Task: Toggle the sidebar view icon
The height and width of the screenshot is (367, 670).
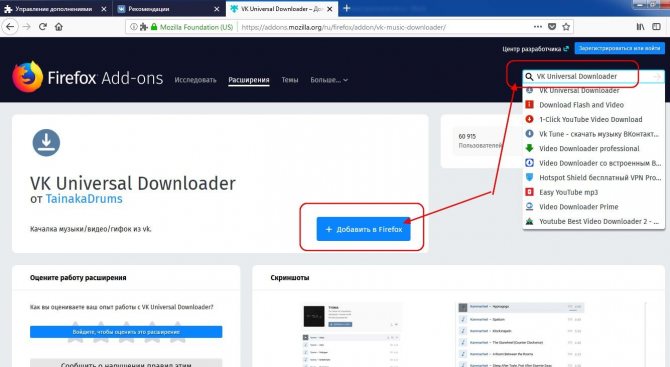Action: (656, 26)
